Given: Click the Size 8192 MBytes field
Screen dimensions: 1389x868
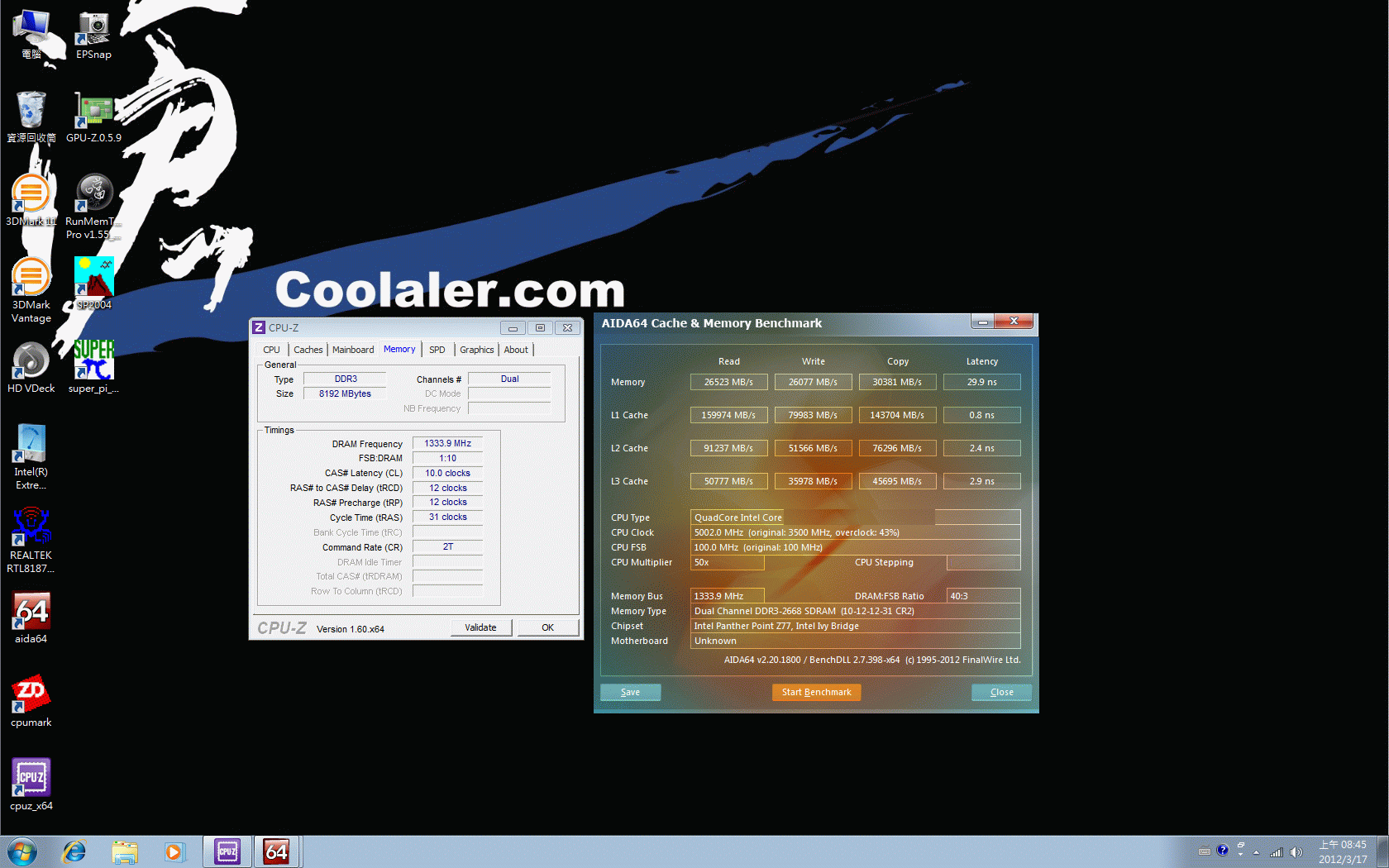Looking at the screenshot, I should click(345, 394).
